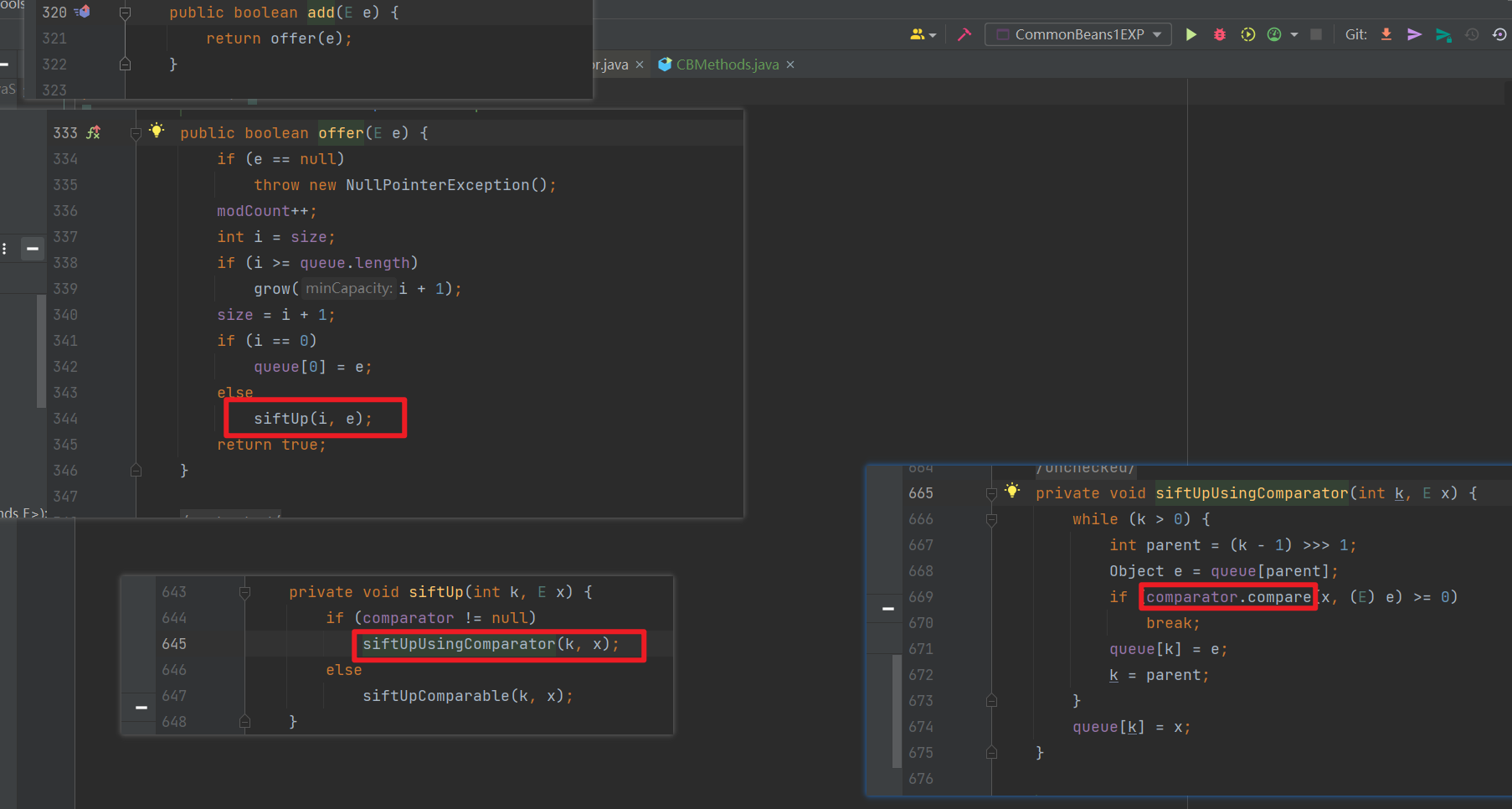
Task: Click the minus button beside line 337
Action: [33, 249]
